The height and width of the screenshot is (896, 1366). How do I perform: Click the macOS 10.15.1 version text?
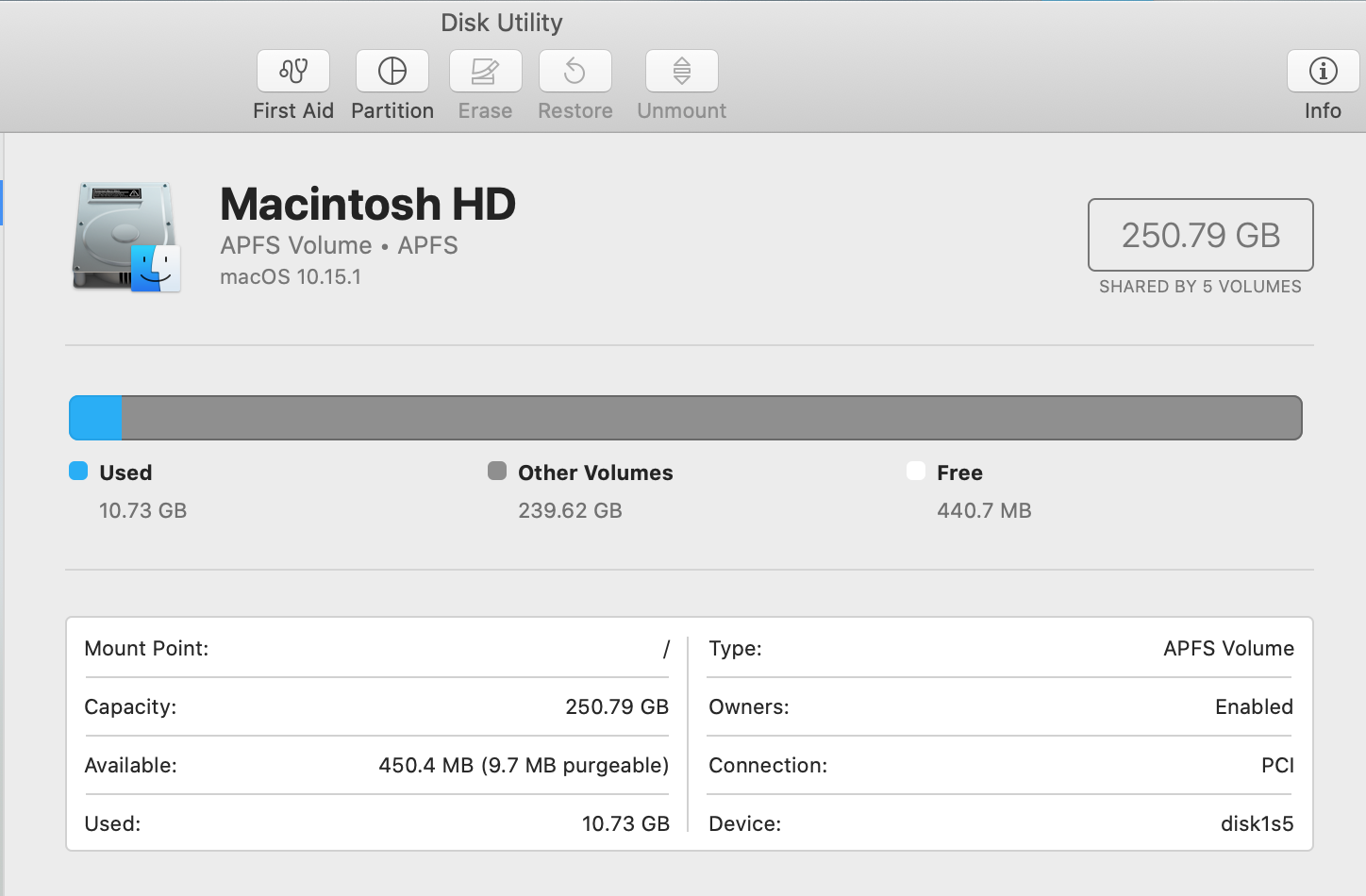click(x=291, y=277)
